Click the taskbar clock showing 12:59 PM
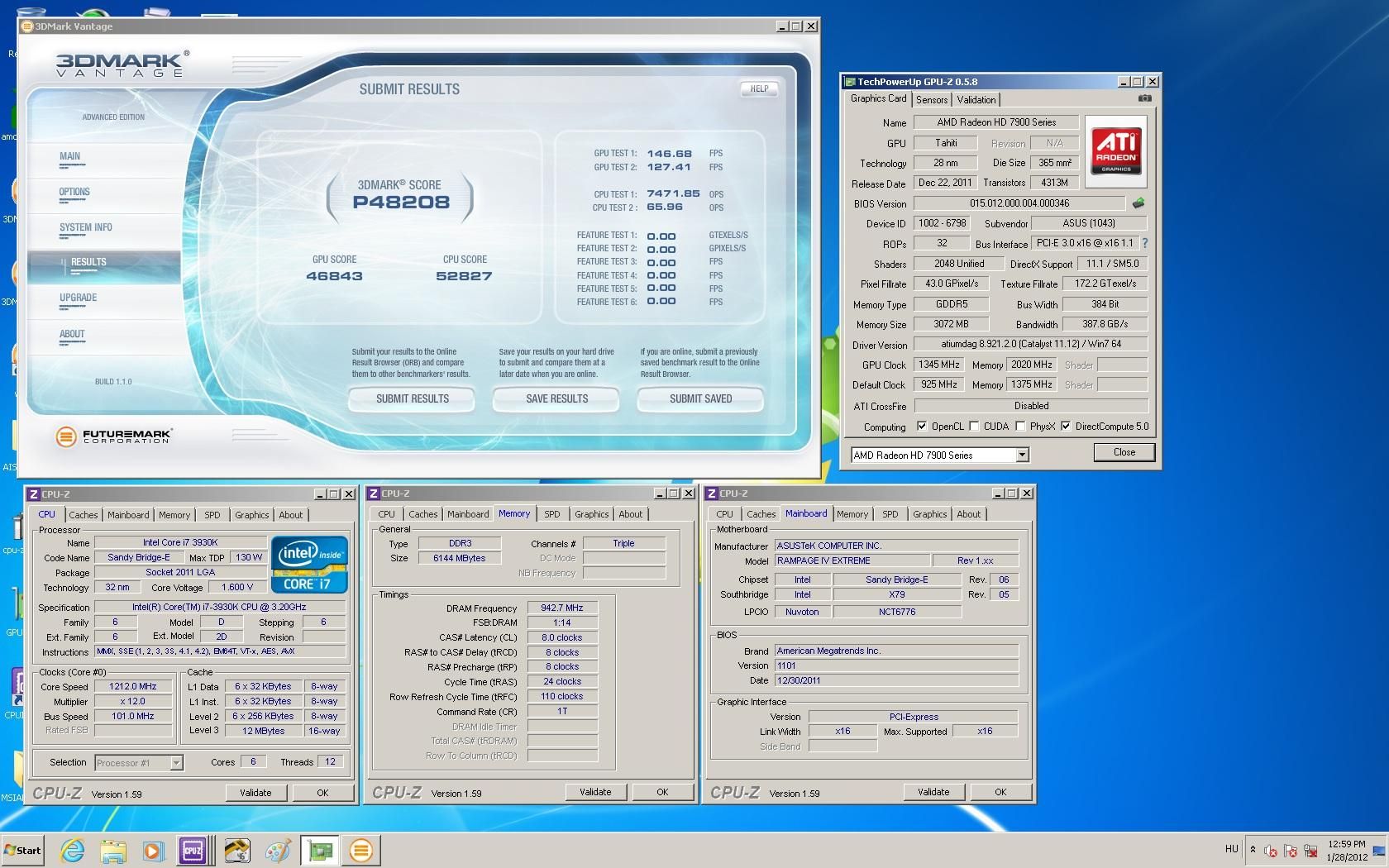This screenshot has width=1389, height=868. (1347, 851)
